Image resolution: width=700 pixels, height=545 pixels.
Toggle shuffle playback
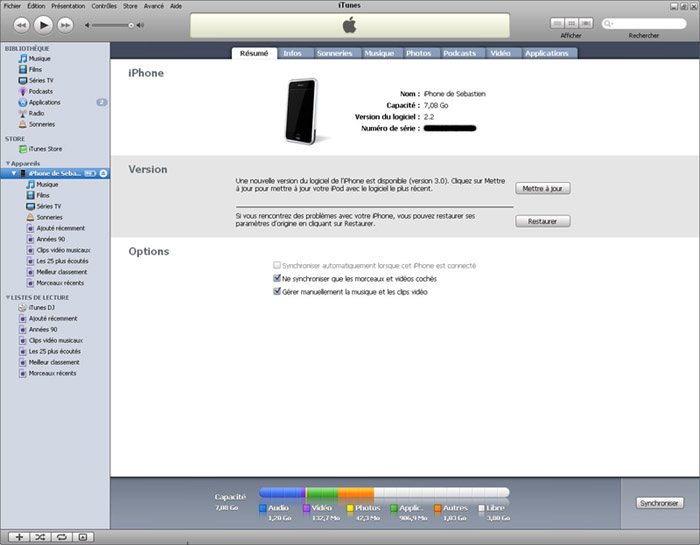pyautogui.click(x=40, y=537)
